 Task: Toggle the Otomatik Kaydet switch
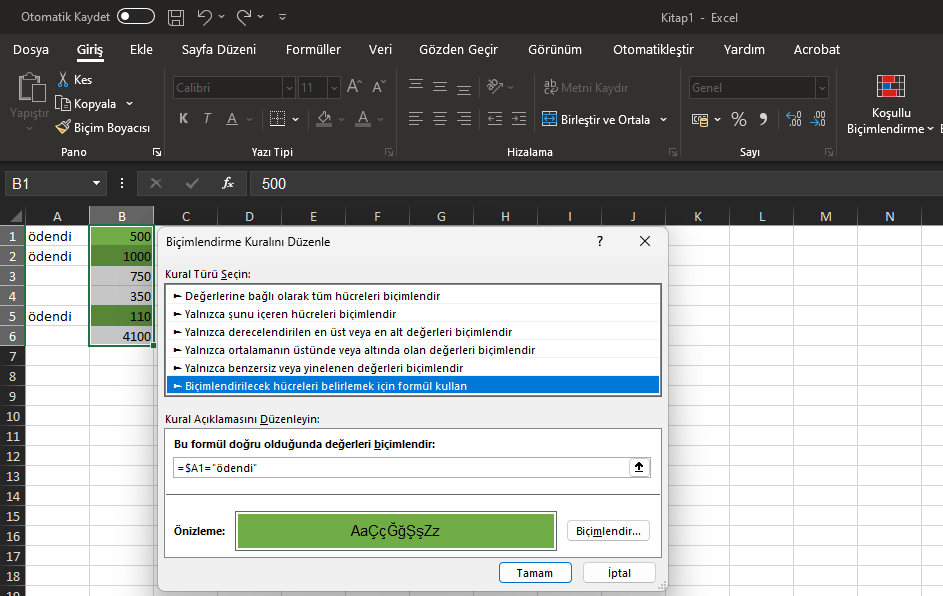coord(136,17)
